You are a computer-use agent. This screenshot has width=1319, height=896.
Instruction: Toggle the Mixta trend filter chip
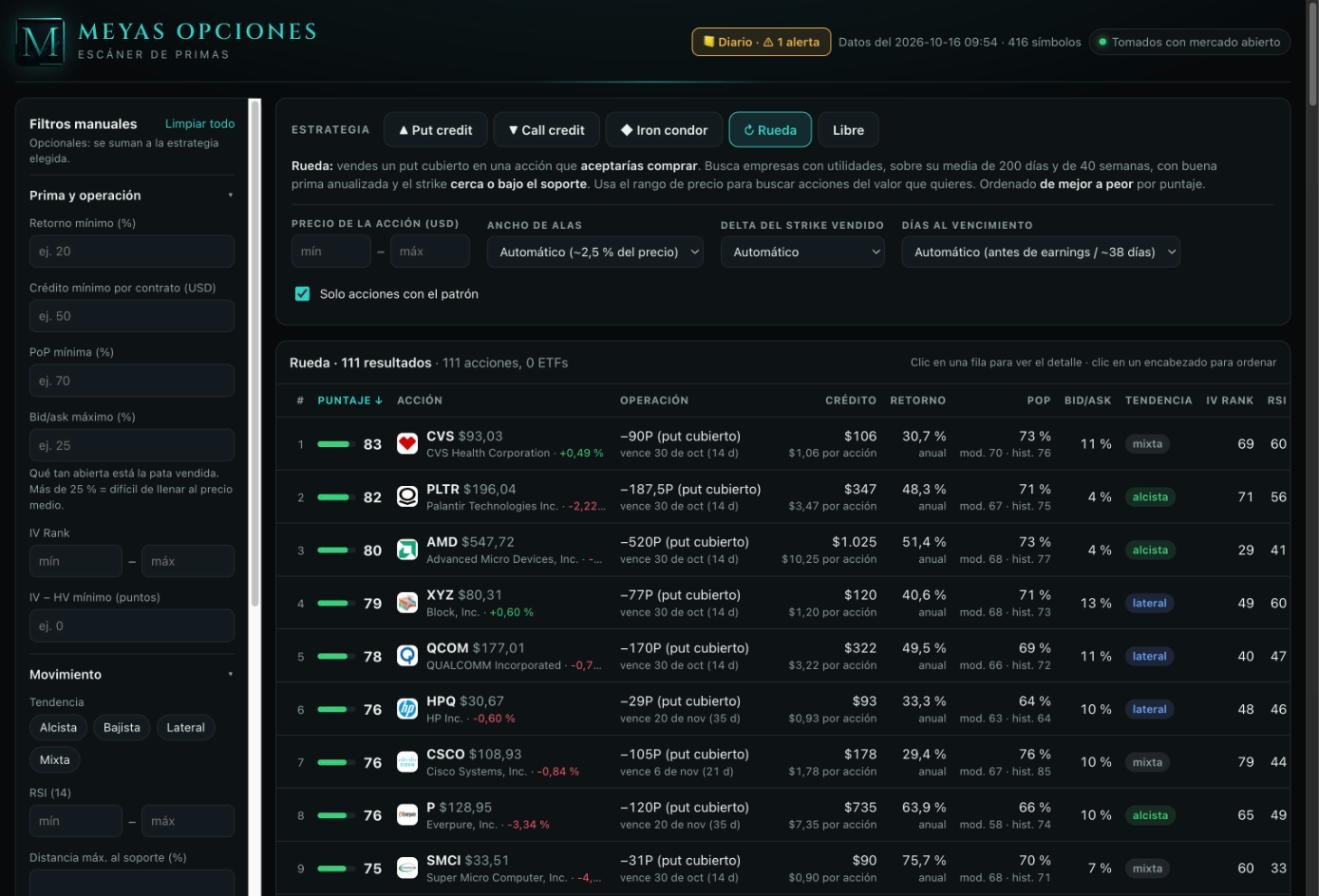[55, 760]
